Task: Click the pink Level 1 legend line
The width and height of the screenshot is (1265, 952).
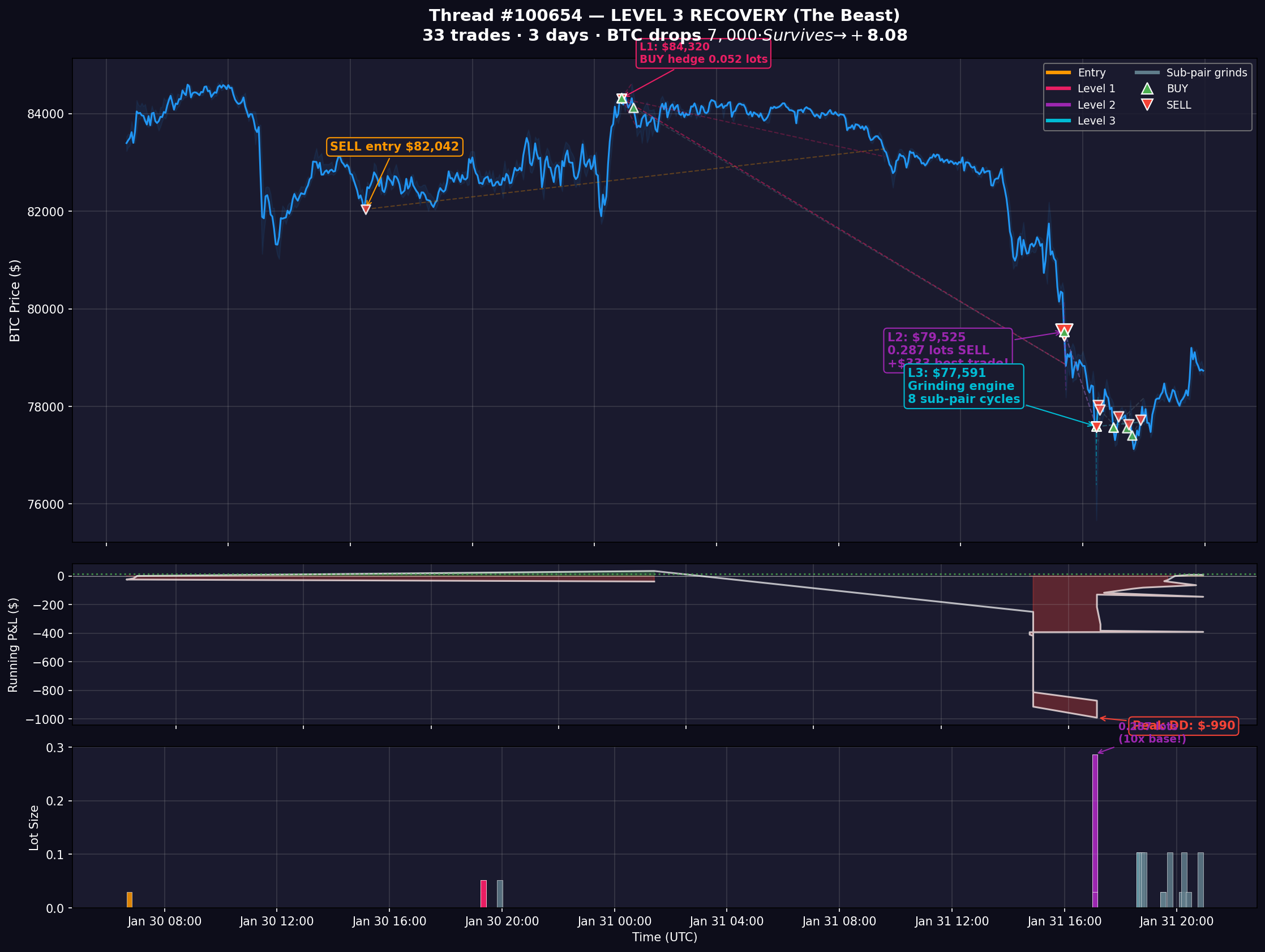Action: [x=1058, y=89]
